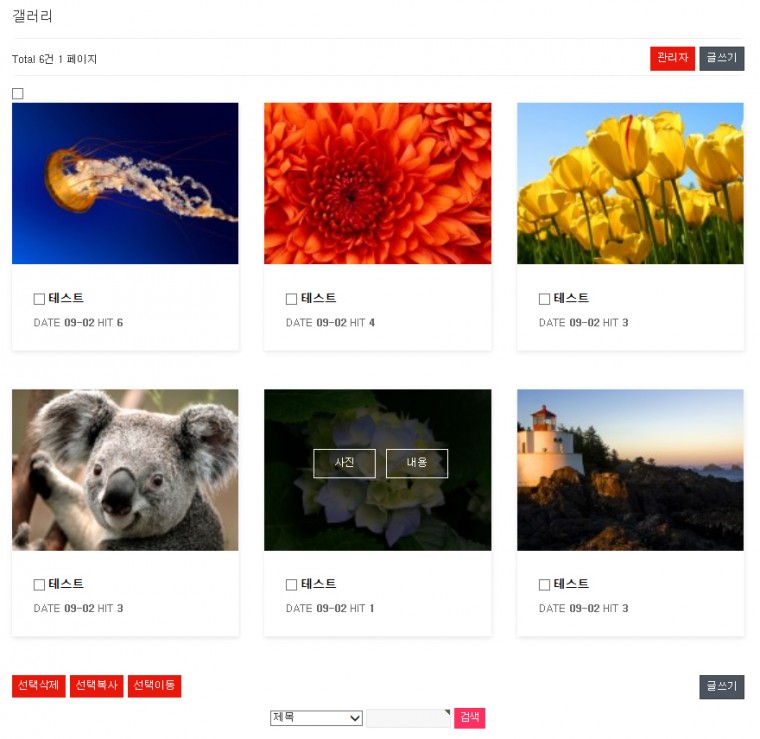Click 선택삭제 to delete selected posts
The image size is (760, 739).
[39, 686]
